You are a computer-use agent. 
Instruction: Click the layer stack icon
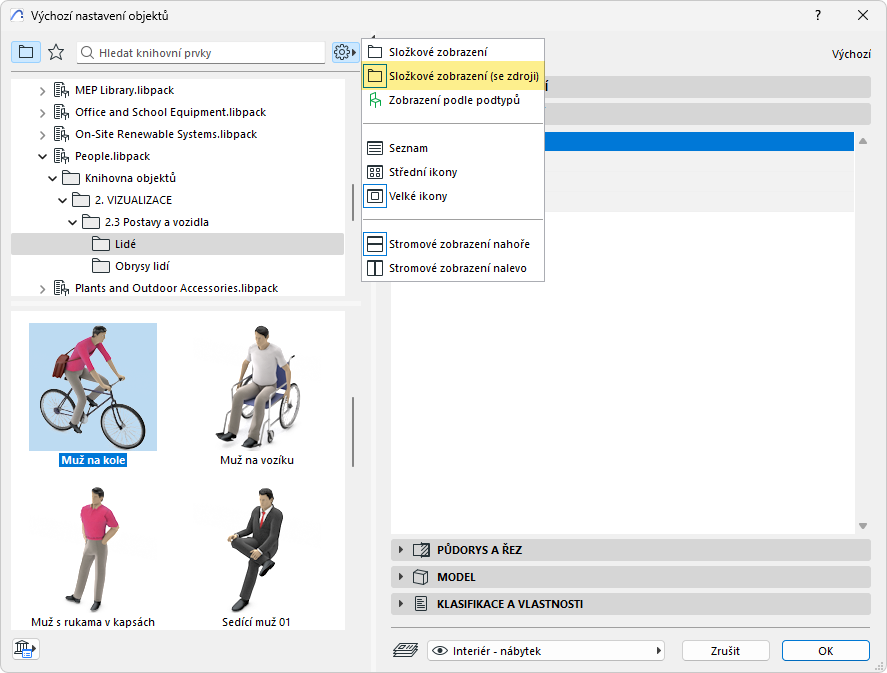click(405, 650)
